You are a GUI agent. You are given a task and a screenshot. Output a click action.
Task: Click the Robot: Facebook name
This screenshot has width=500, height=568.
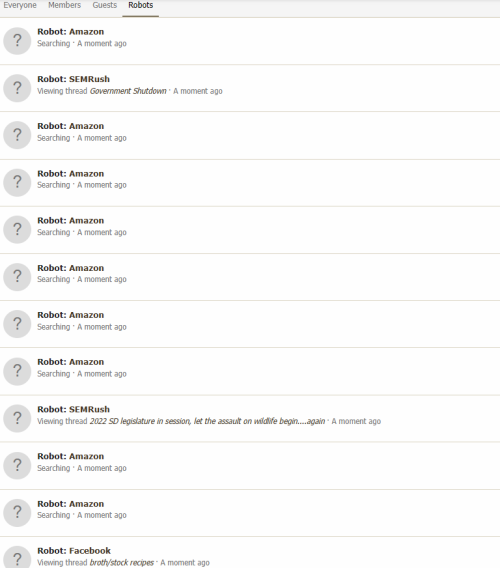74,551
